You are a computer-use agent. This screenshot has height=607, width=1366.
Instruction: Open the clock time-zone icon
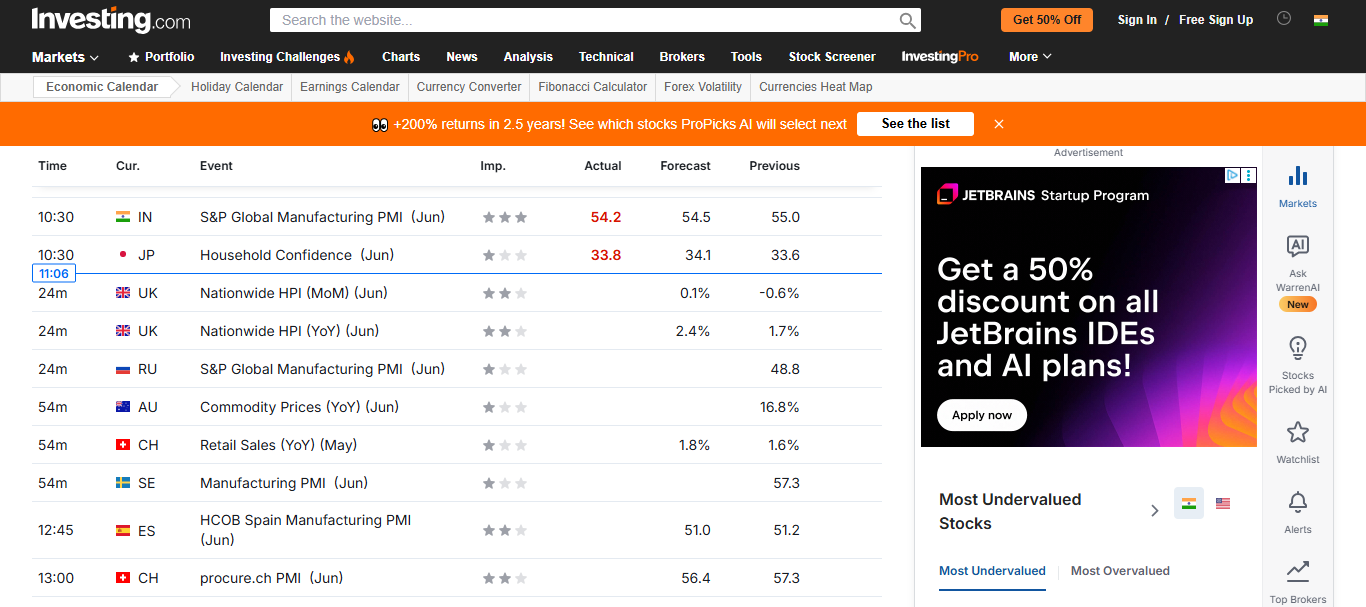click(x=1284, y=19)
